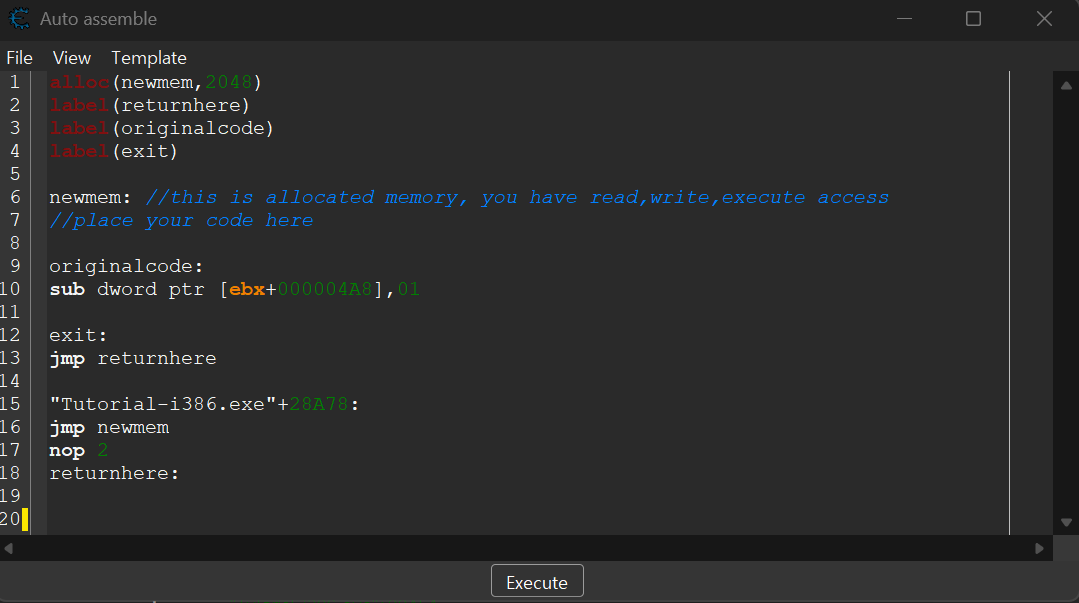1079x603 pixels.
Task: Minimize the Auto assemble window
Action: pos(904,19)
